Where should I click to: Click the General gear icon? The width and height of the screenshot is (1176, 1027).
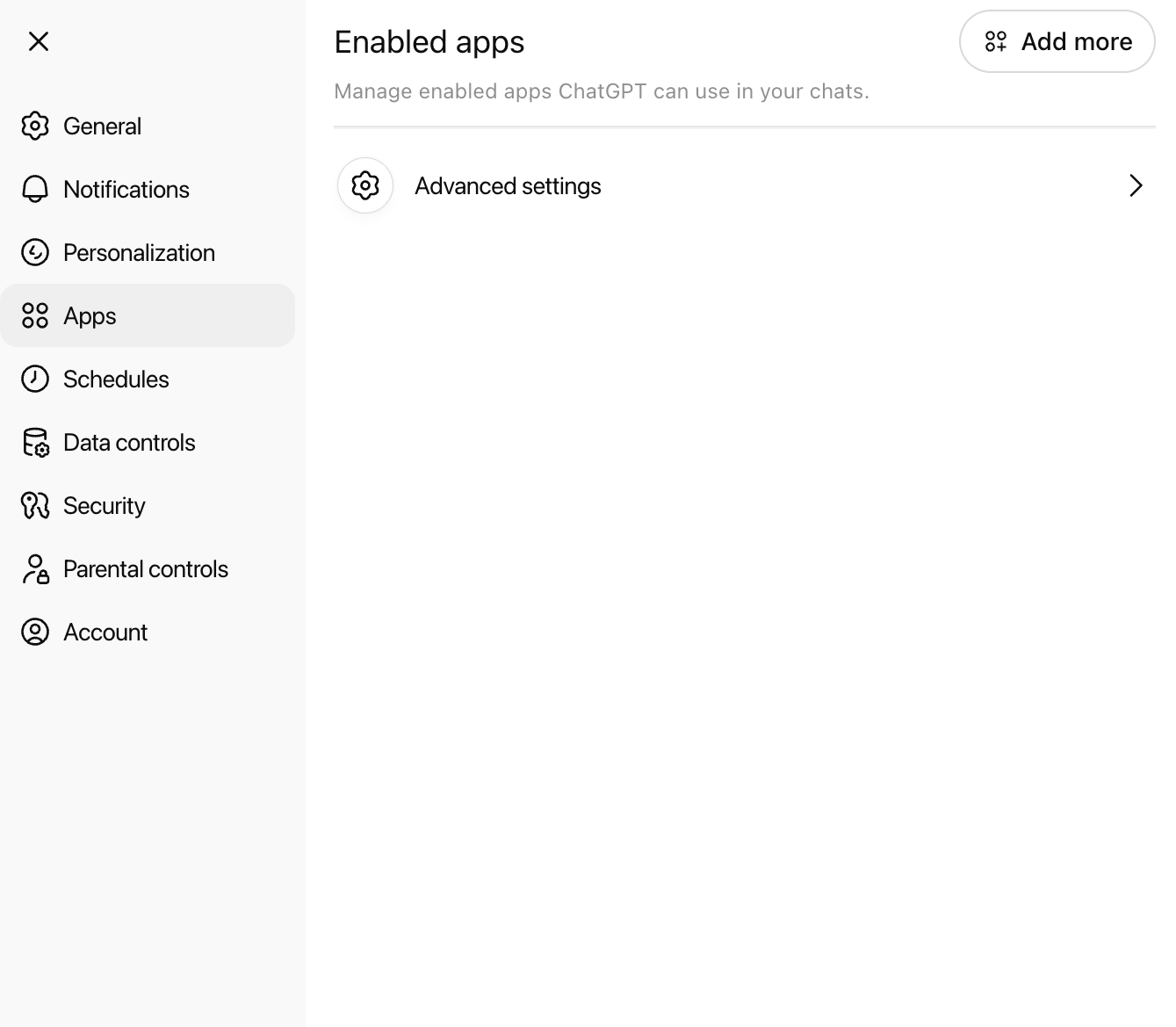point(35,127)
